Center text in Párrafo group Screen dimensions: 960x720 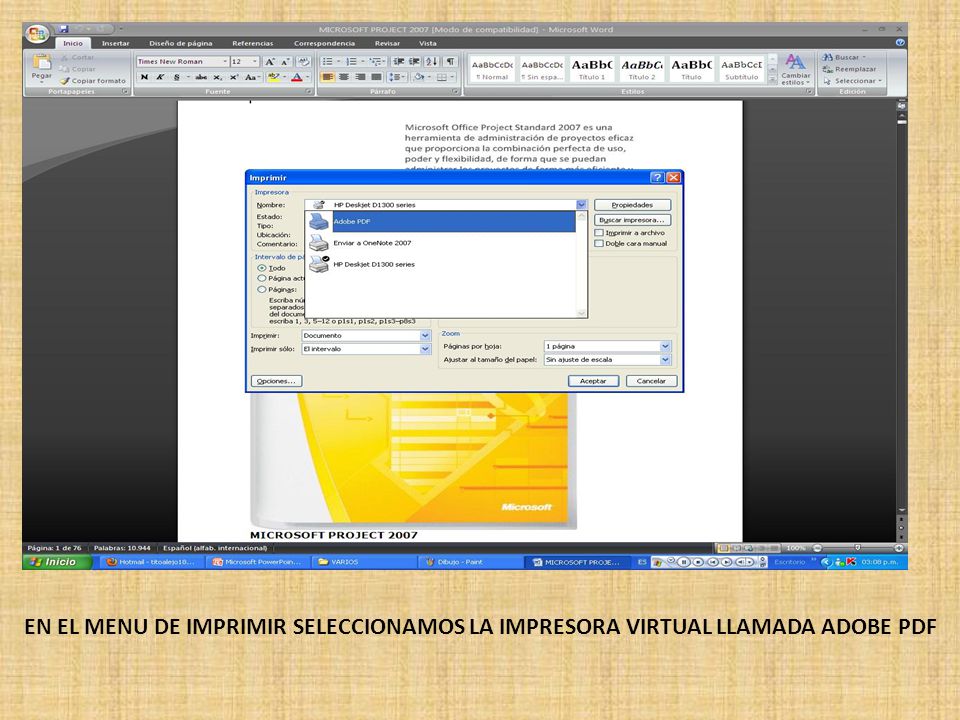coord(344,77)
